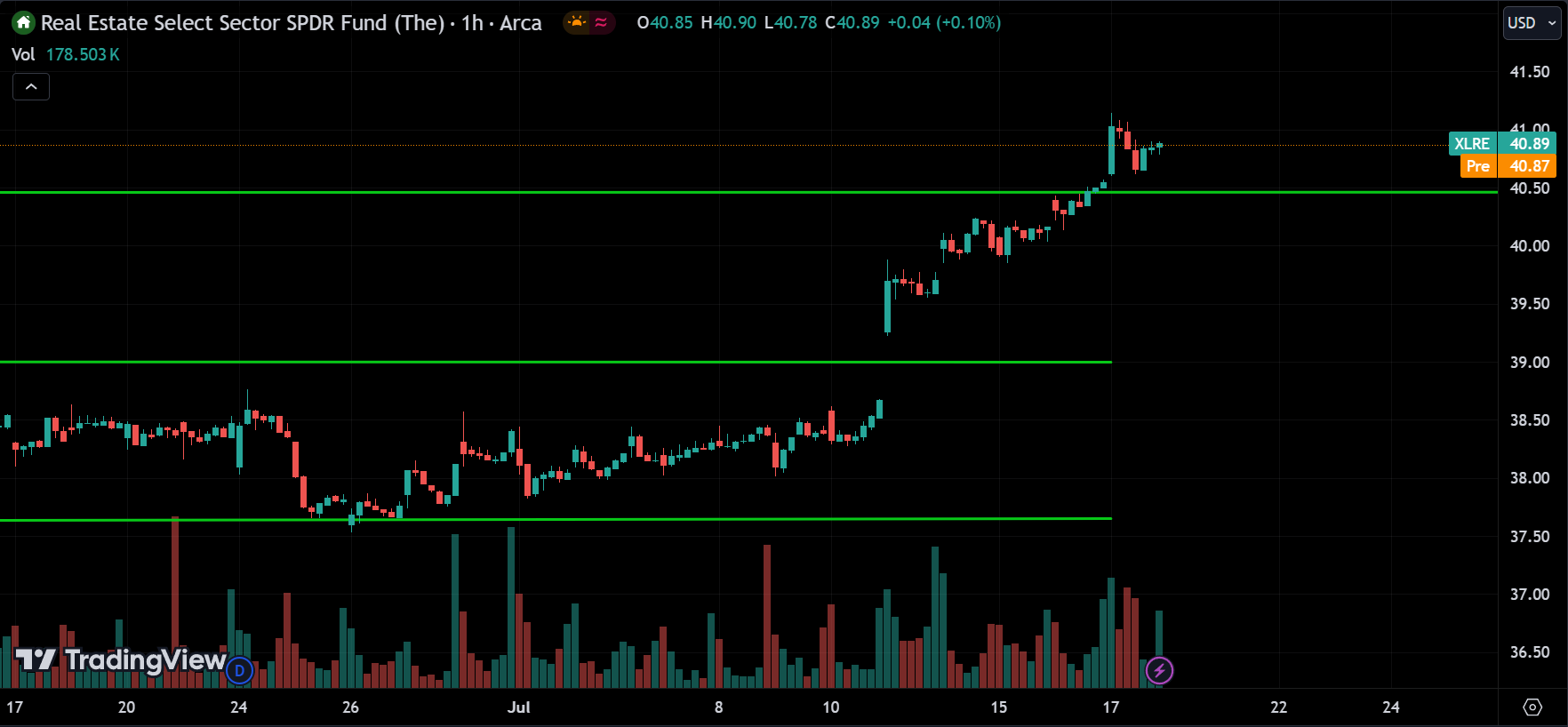
Task: Click the 39.50 price scale label
Action: (1529, 304)
